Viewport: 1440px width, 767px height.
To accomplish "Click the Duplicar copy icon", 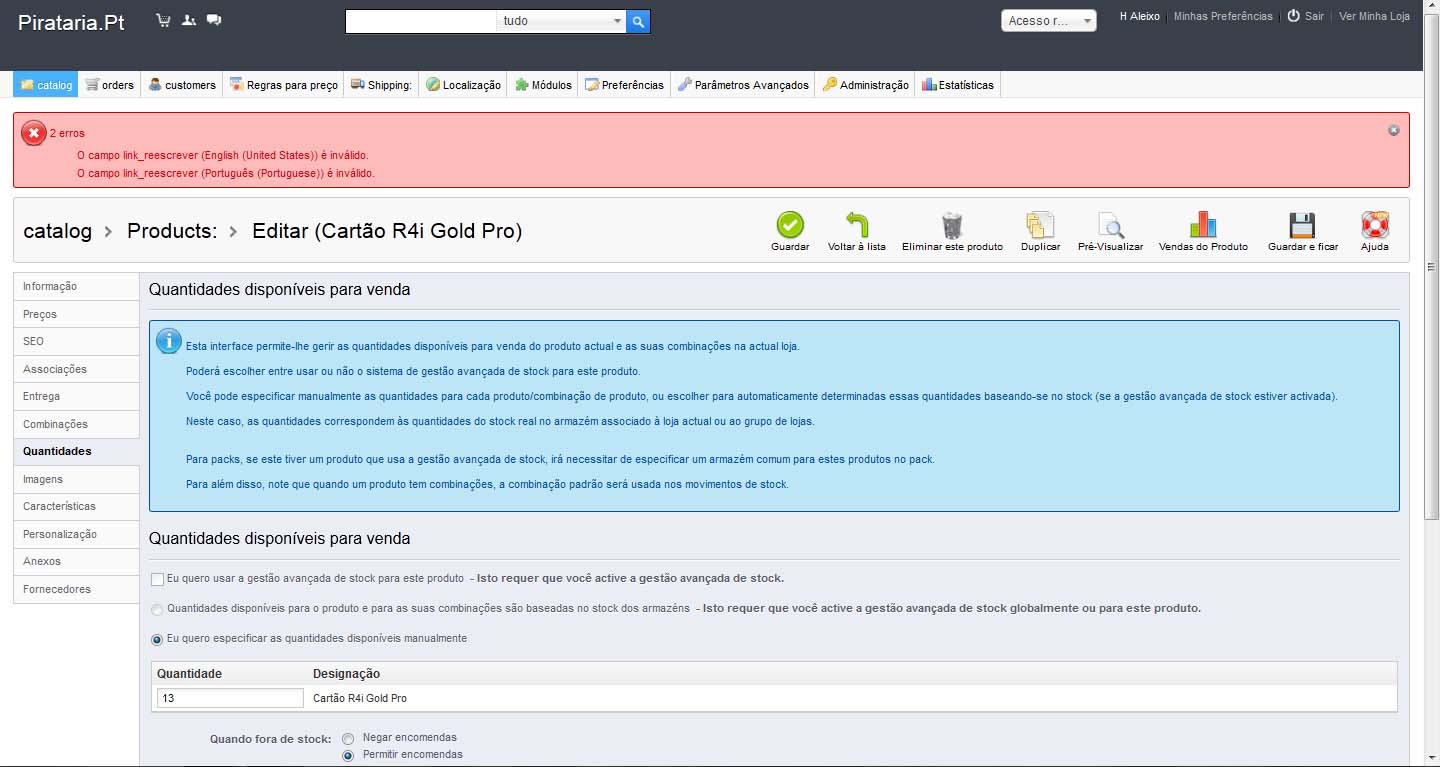I will point(1040,224).
